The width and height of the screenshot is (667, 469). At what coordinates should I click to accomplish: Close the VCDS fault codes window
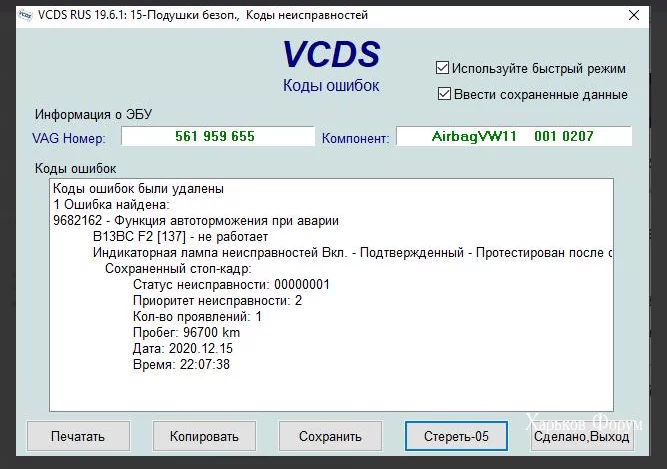[634, 15]
